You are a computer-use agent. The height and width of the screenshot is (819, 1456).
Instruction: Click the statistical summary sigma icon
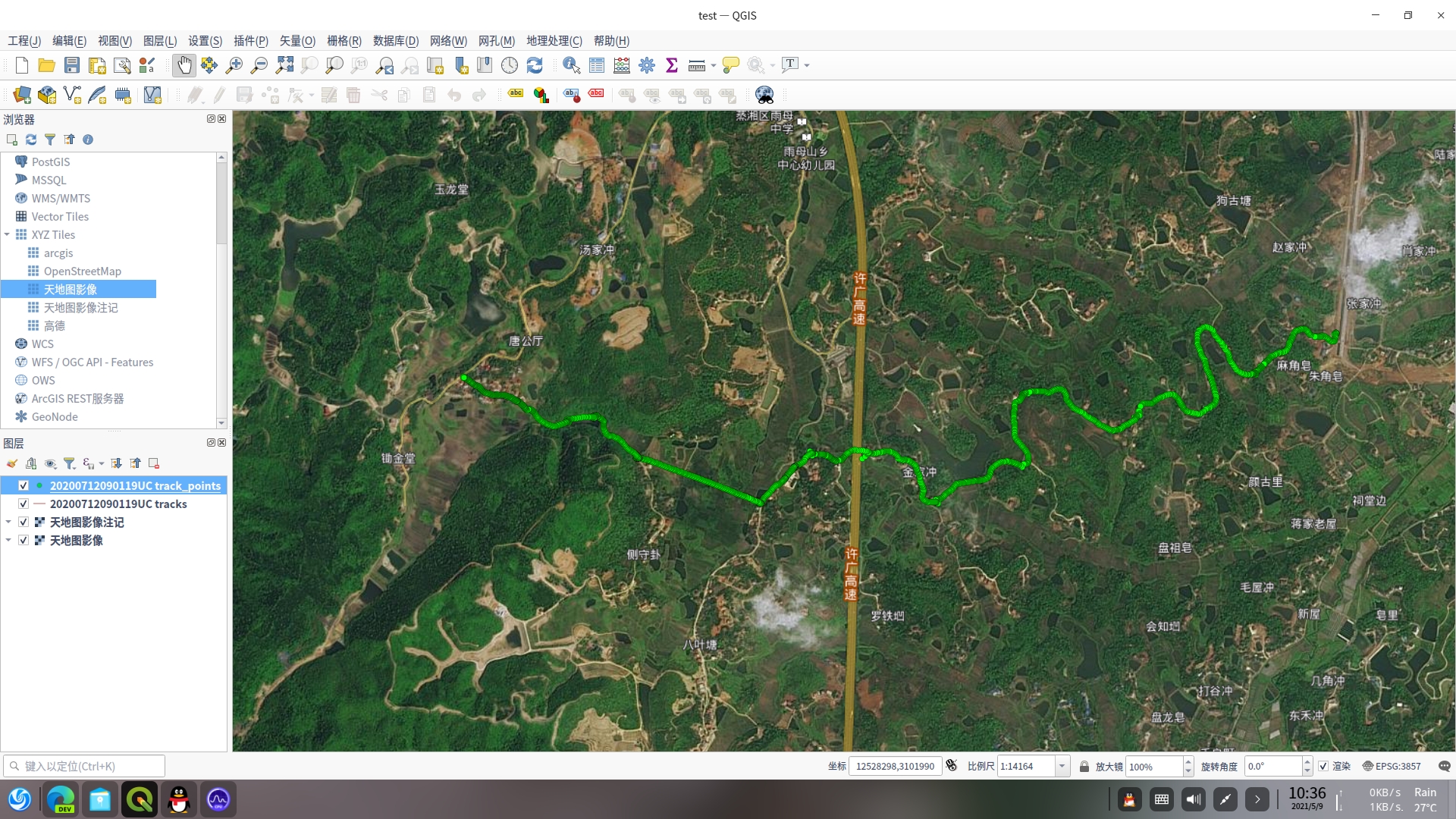671,65
